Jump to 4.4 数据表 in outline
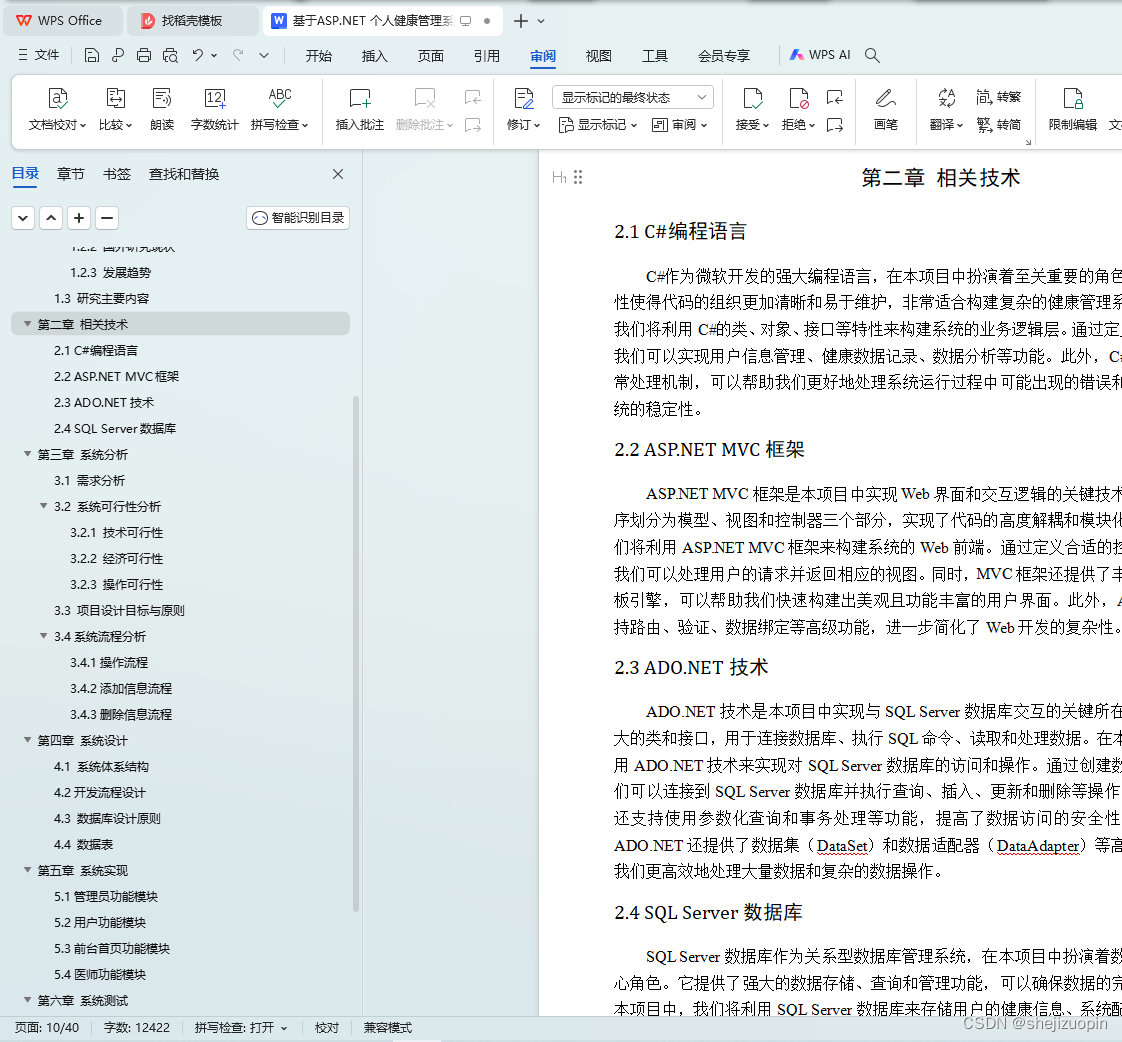This screenshot has height=1042, width=1122. pyautogui.click(x=84, y=844)
